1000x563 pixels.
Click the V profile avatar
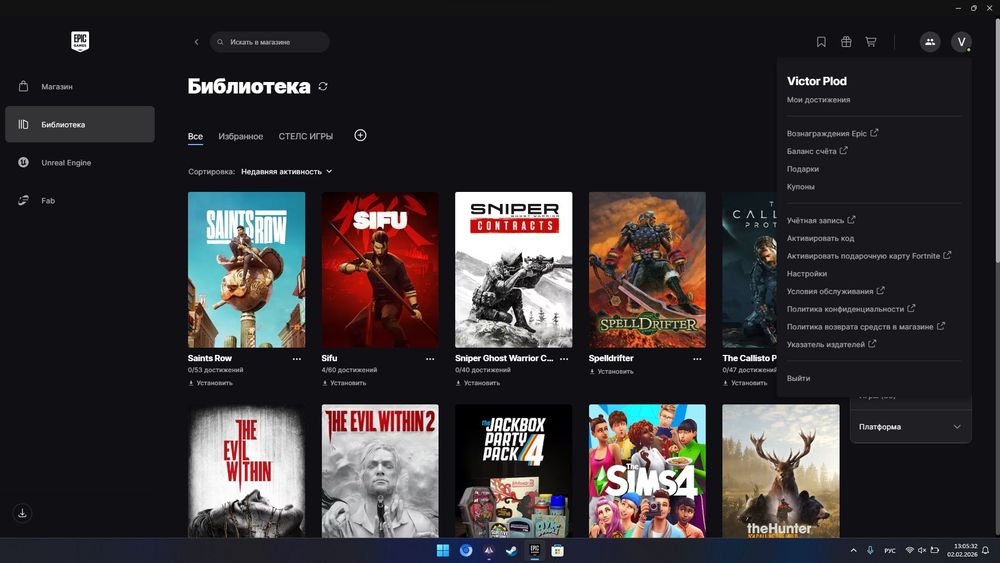tap(961, 42)
